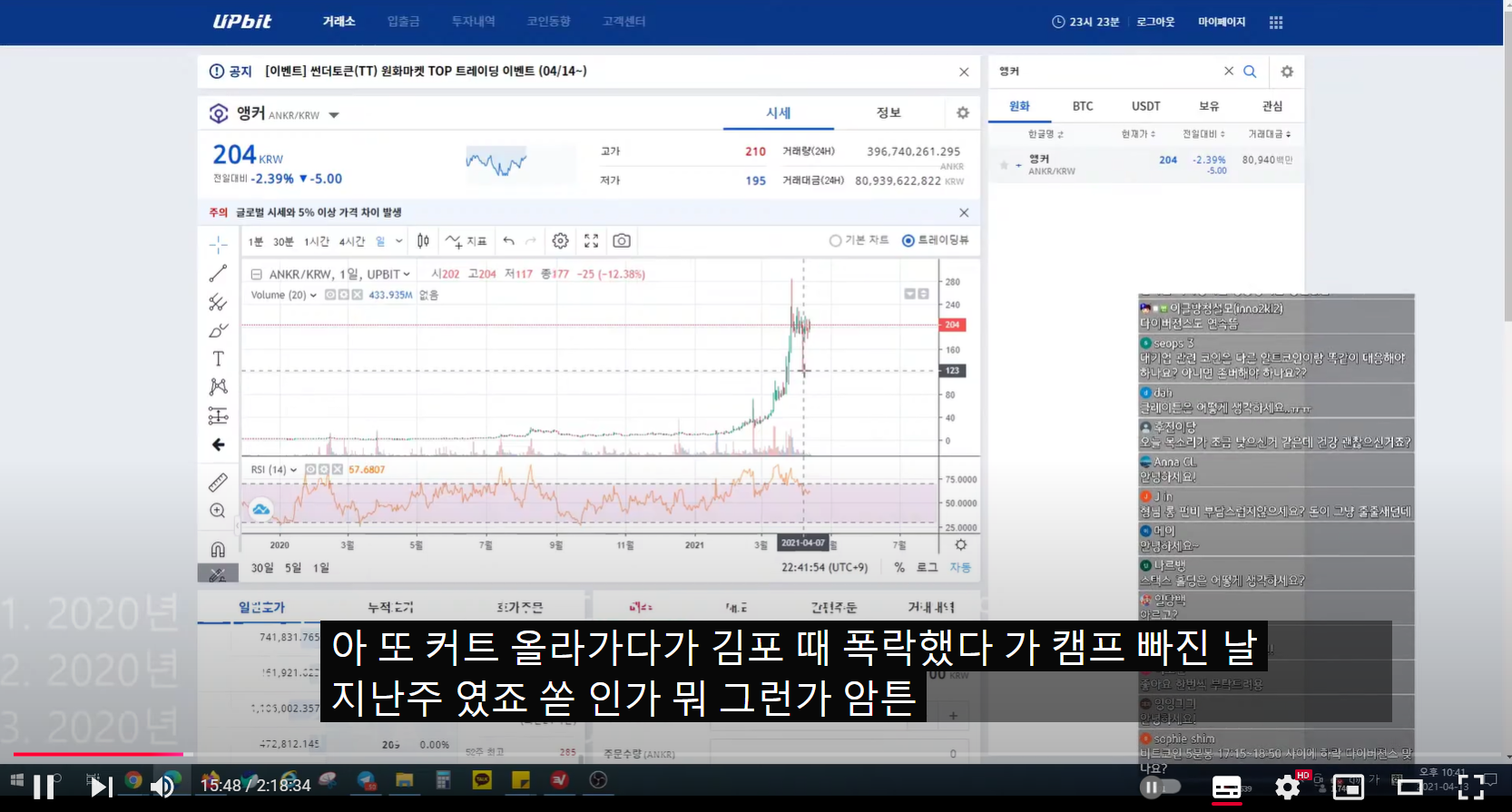
Task: Sort coin list by 한글명
Action: tap(1046, 134)
